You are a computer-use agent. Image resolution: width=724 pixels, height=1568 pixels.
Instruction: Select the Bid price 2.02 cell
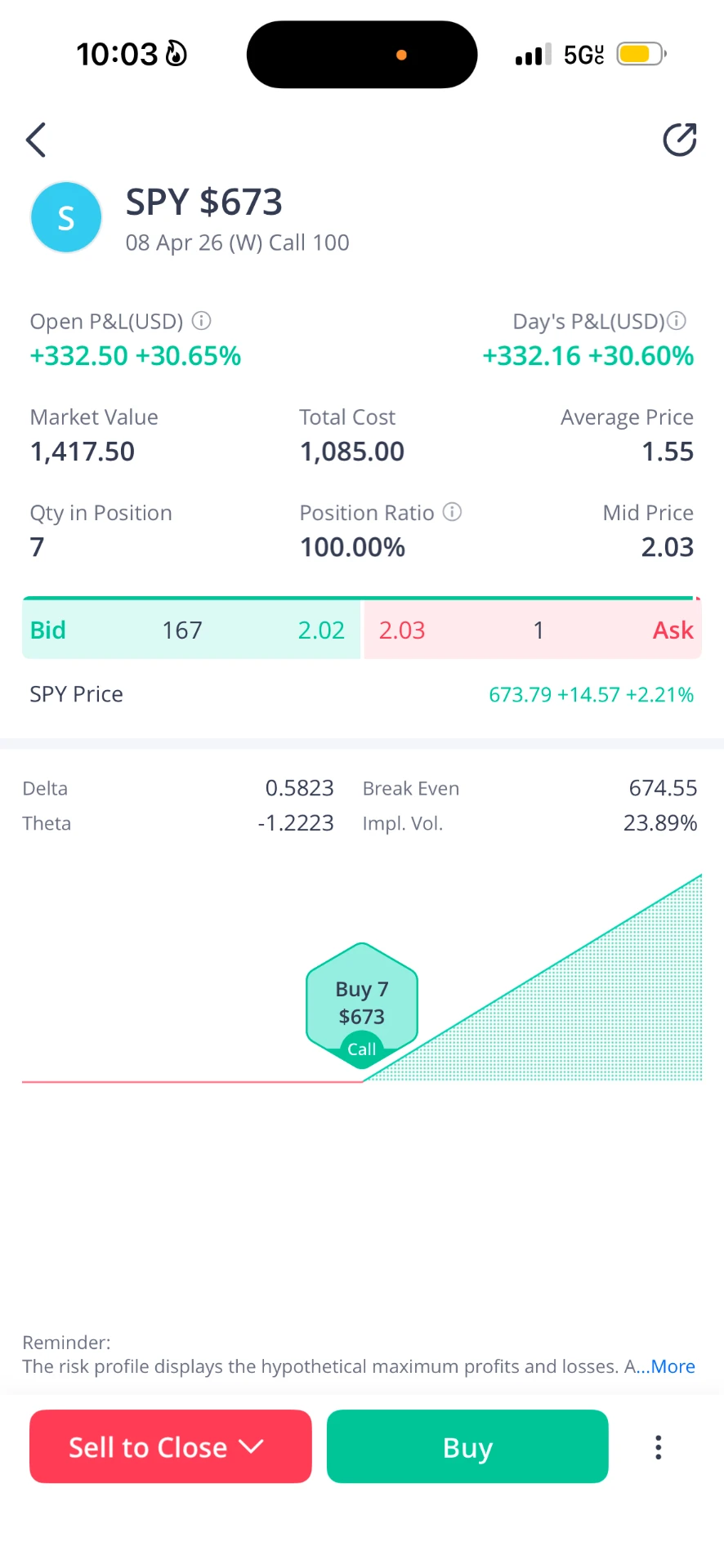coord(321,630)
